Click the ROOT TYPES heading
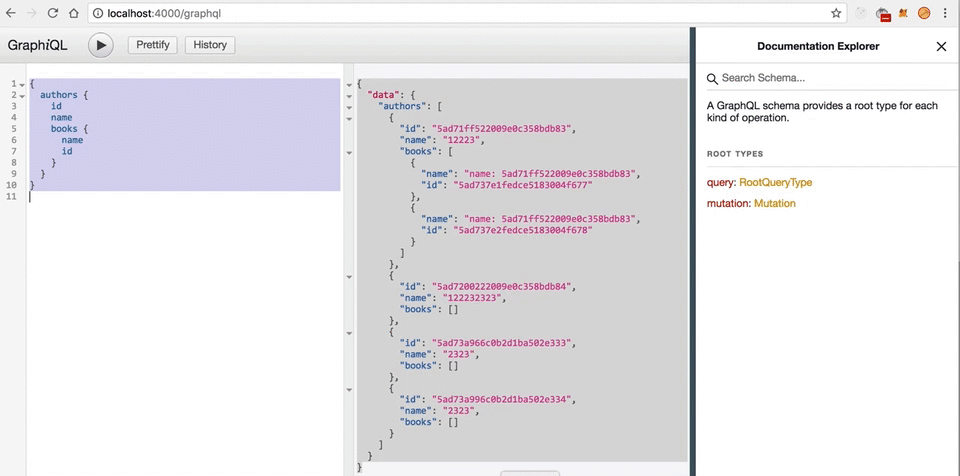960x476 pixels. pyautogui.click(x=735, y=154)
